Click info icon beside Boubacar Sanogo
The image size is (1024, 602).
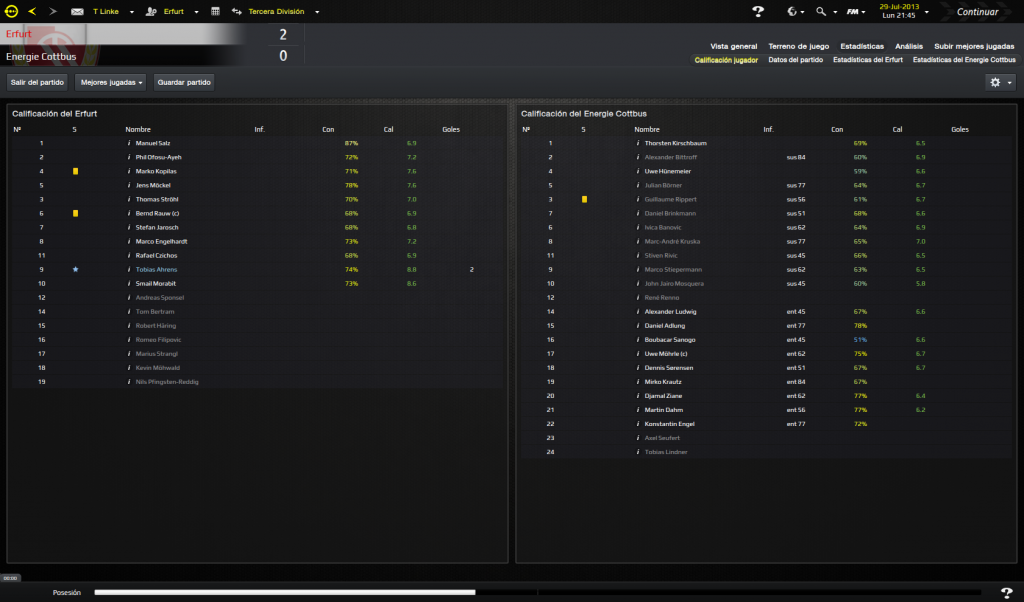point(637,340)
